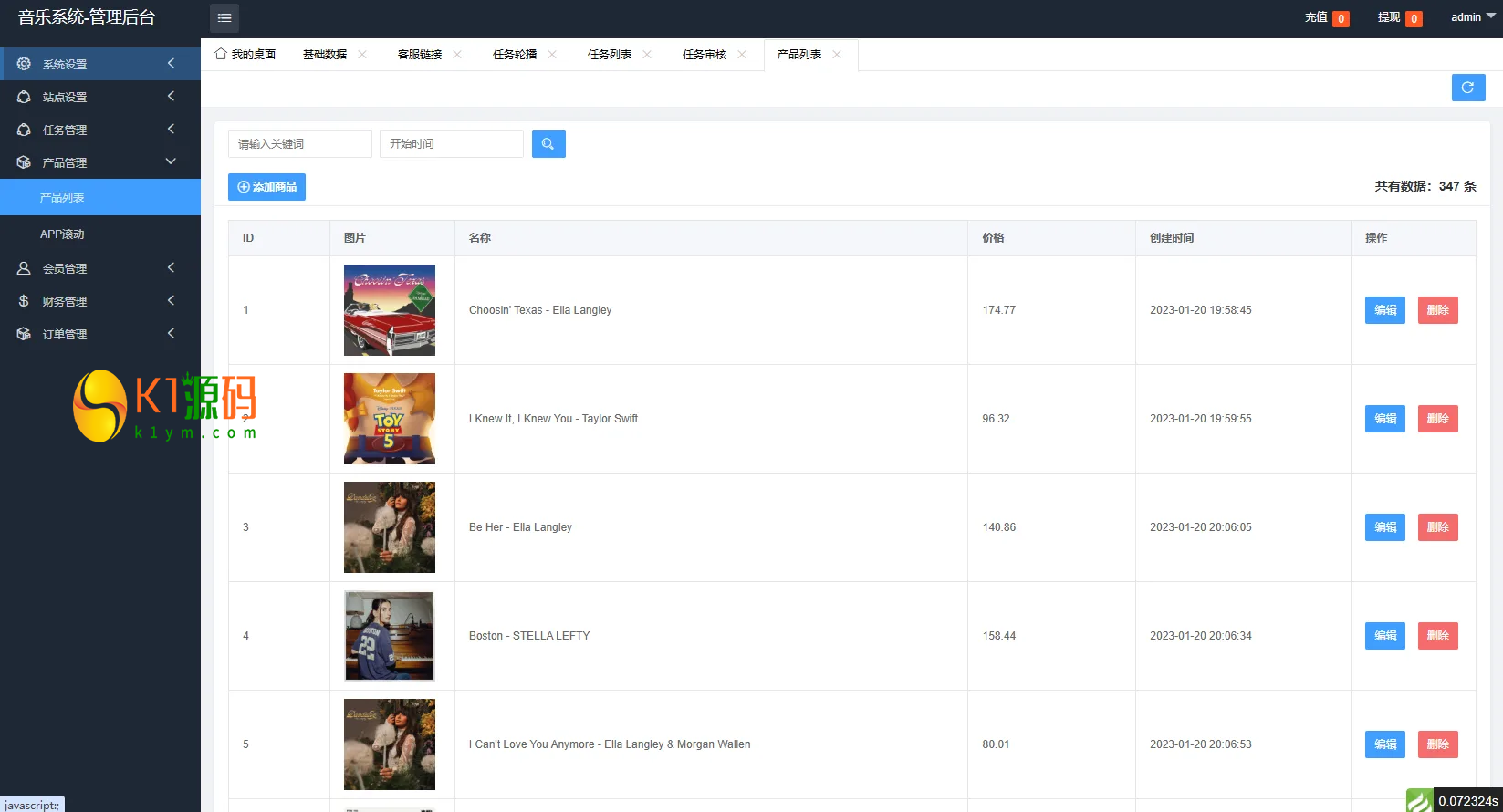This screenshot has width=1503, height=812.
Task: Click the 音乐系统-管理后台 title
Action: coord(87,17)
